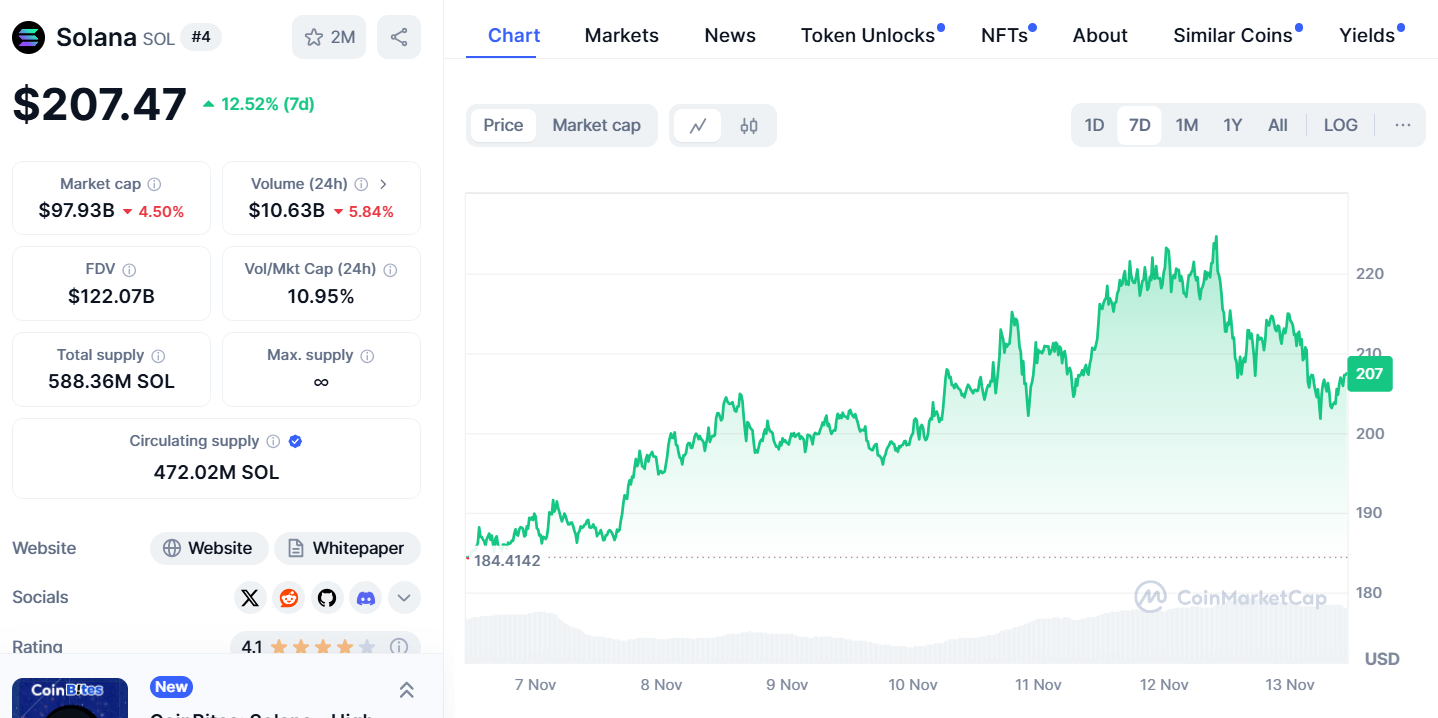Open the Markets tab
Screen dimensions: 1438x718
tap(622, 35)
